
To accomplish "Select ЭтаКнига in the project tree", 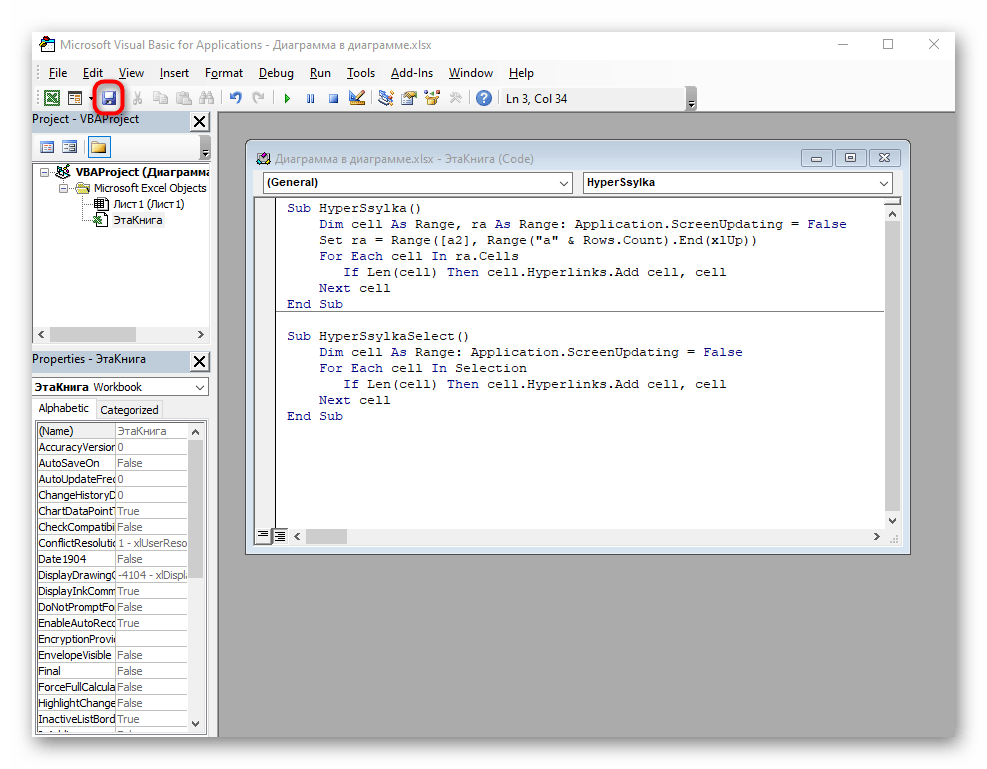I will [x=137, y=220].
